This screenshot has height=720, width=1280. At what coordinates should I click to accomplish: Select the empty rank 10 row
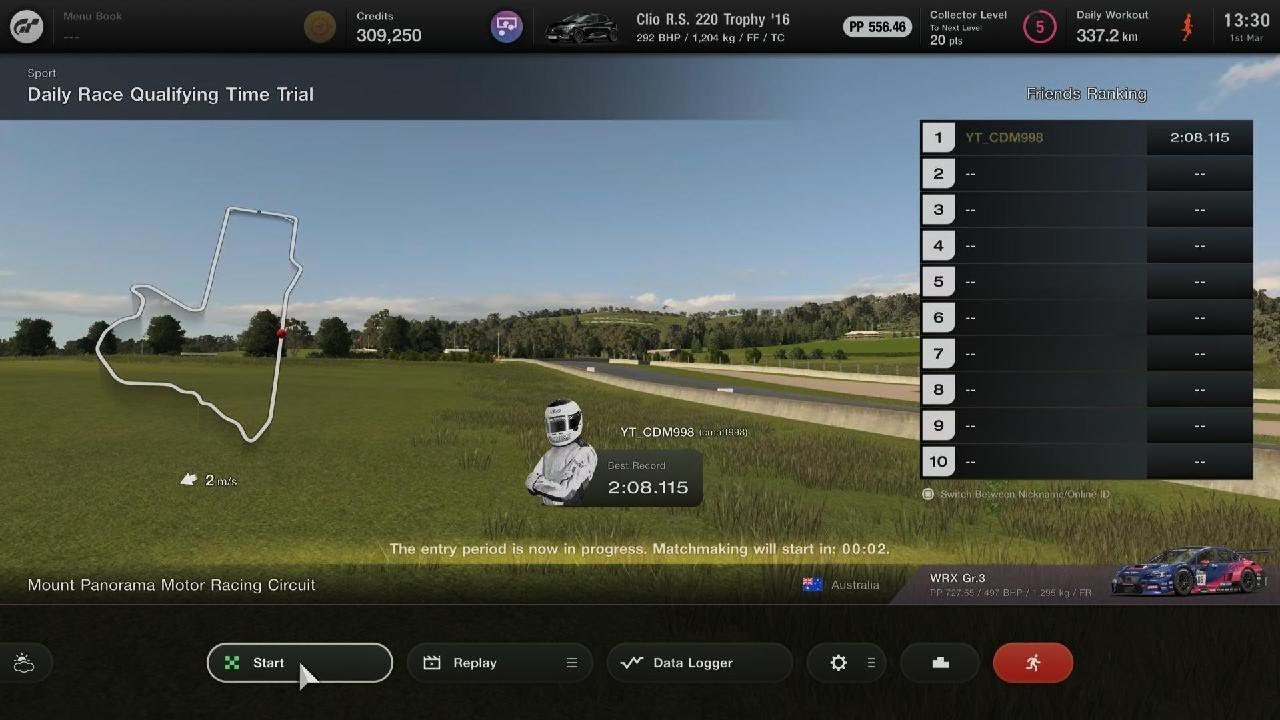1086,462
